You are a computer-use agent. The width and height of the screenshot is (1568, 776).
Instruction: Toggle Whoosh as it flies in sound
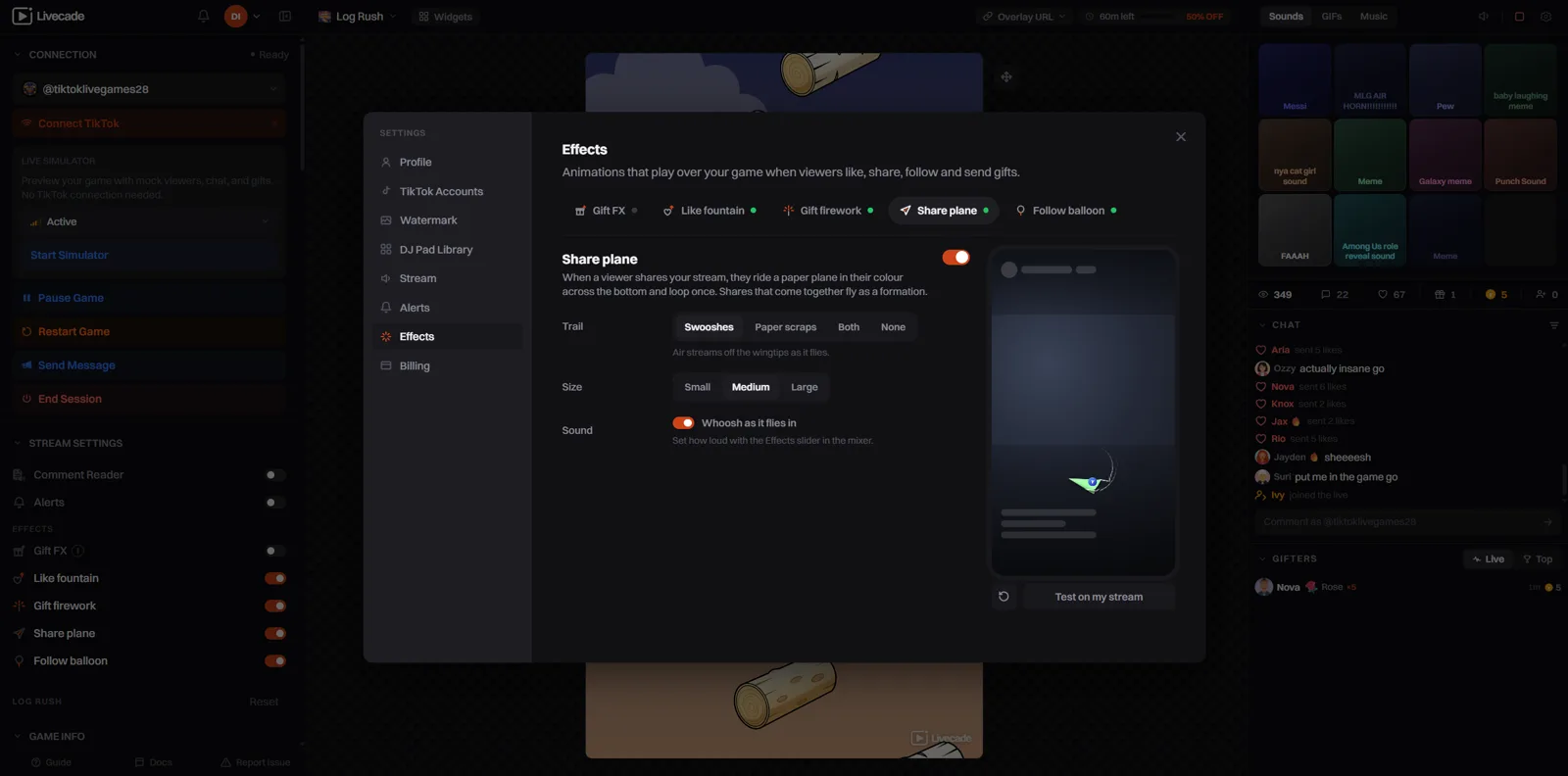683,423
